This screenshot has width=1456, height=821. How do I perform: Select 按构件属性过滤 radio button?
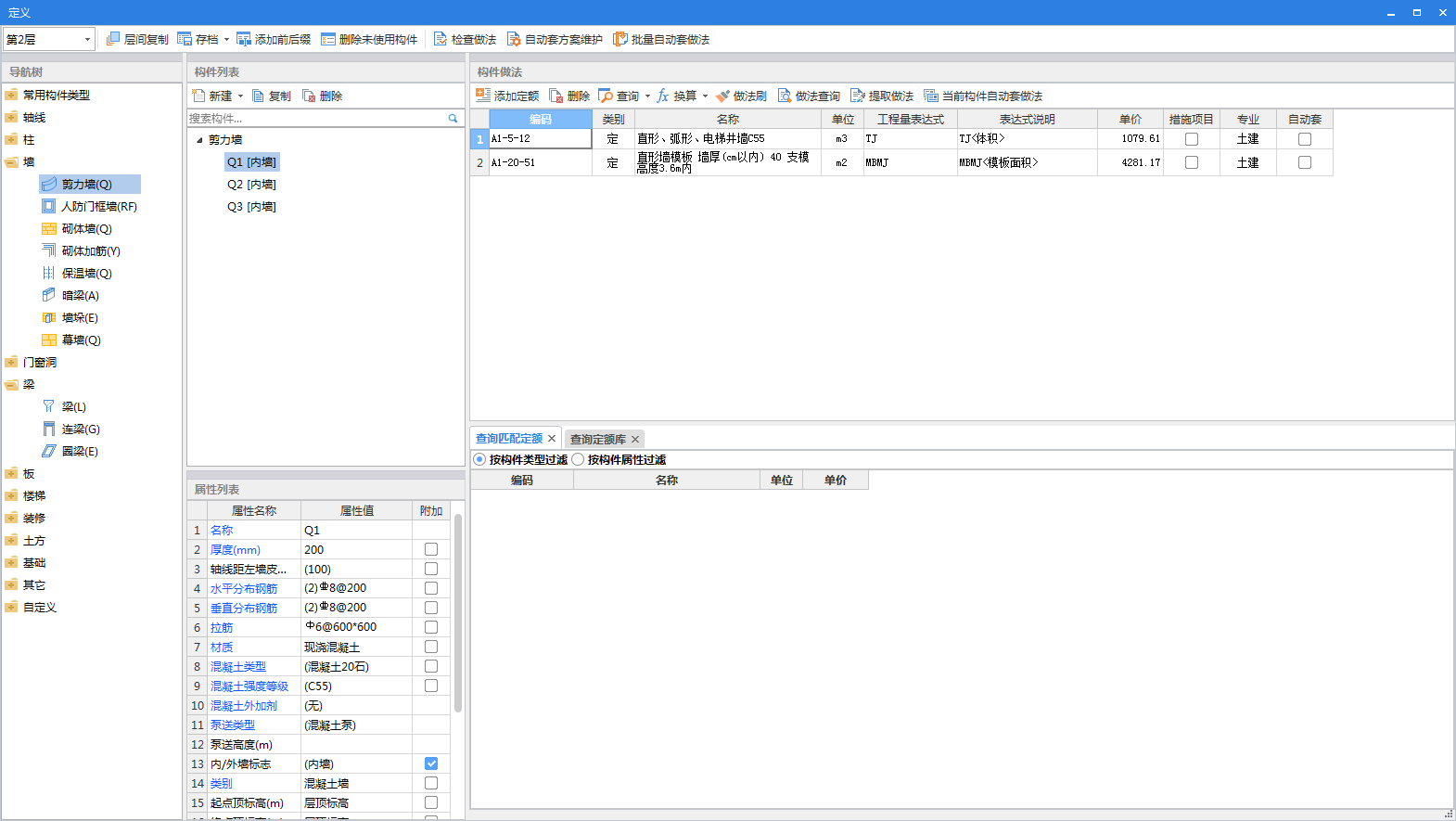(x=578, y=459)
